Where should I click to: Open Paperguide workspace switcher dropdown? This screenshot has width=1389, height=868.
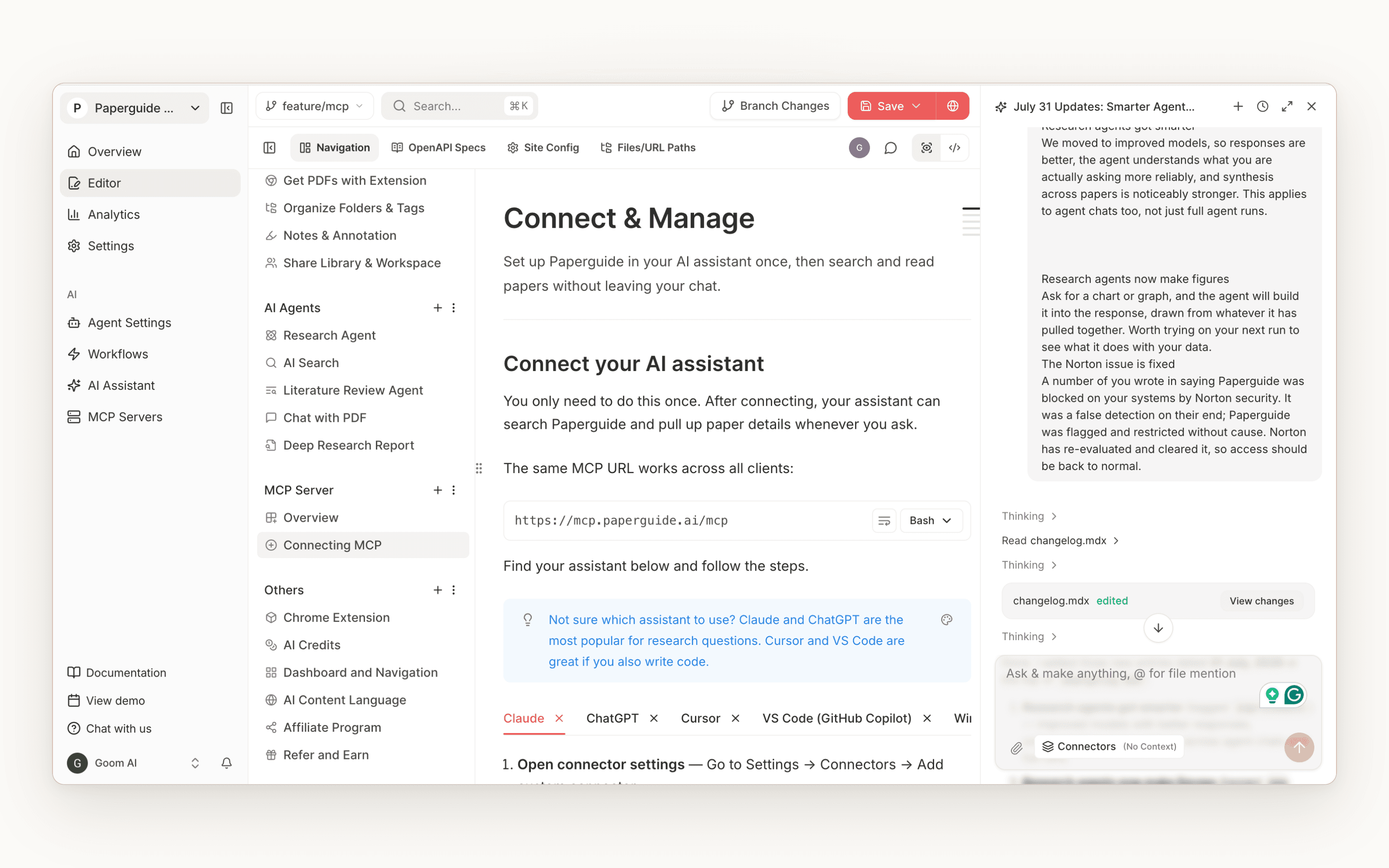point(134,108)
